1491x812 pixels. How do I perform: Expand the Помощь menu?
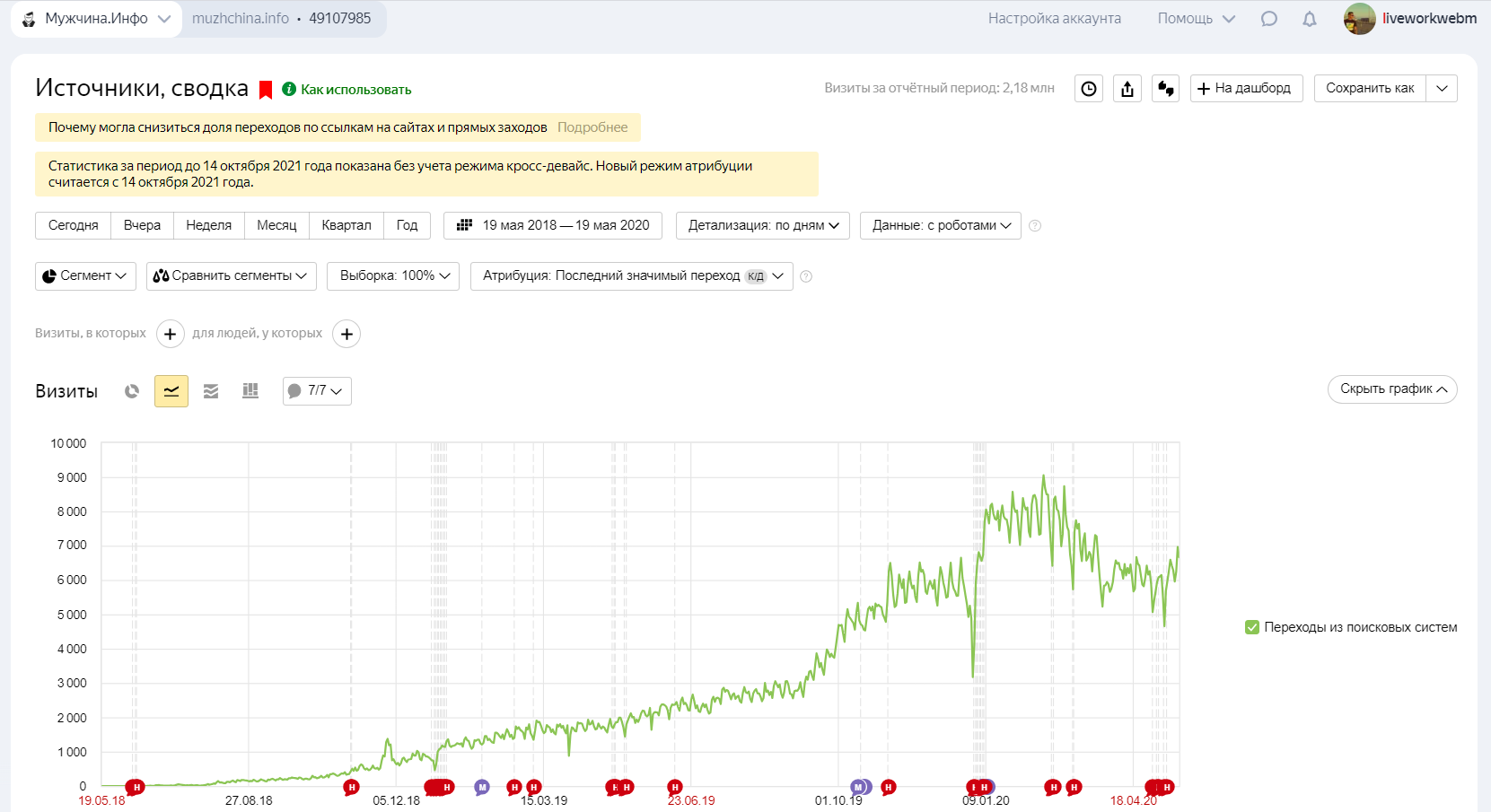tap(1196, 19)
